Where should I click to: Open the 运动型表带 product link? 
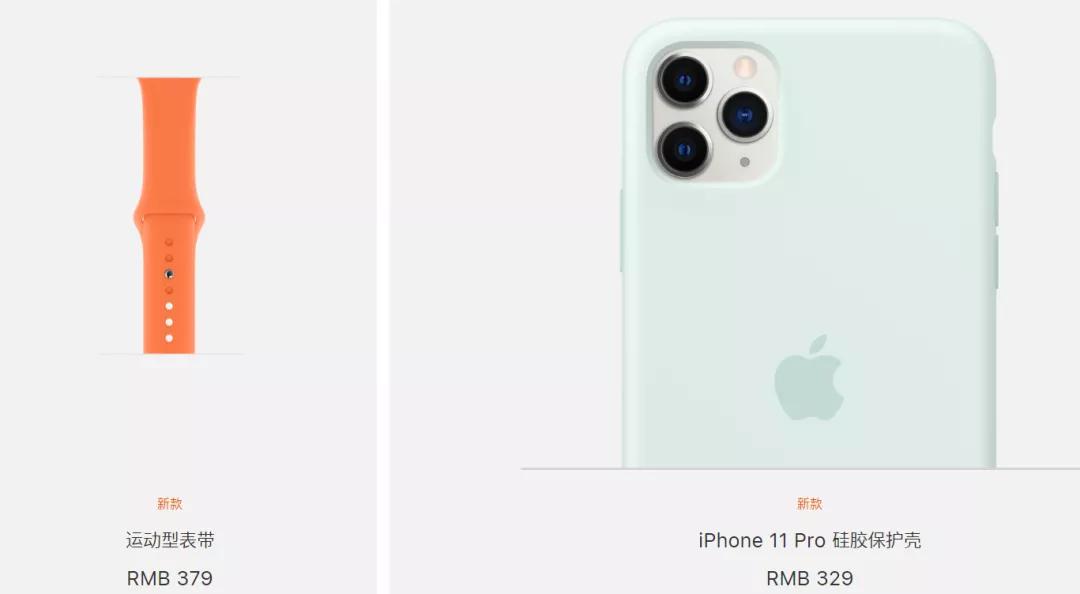coord(170,540)
